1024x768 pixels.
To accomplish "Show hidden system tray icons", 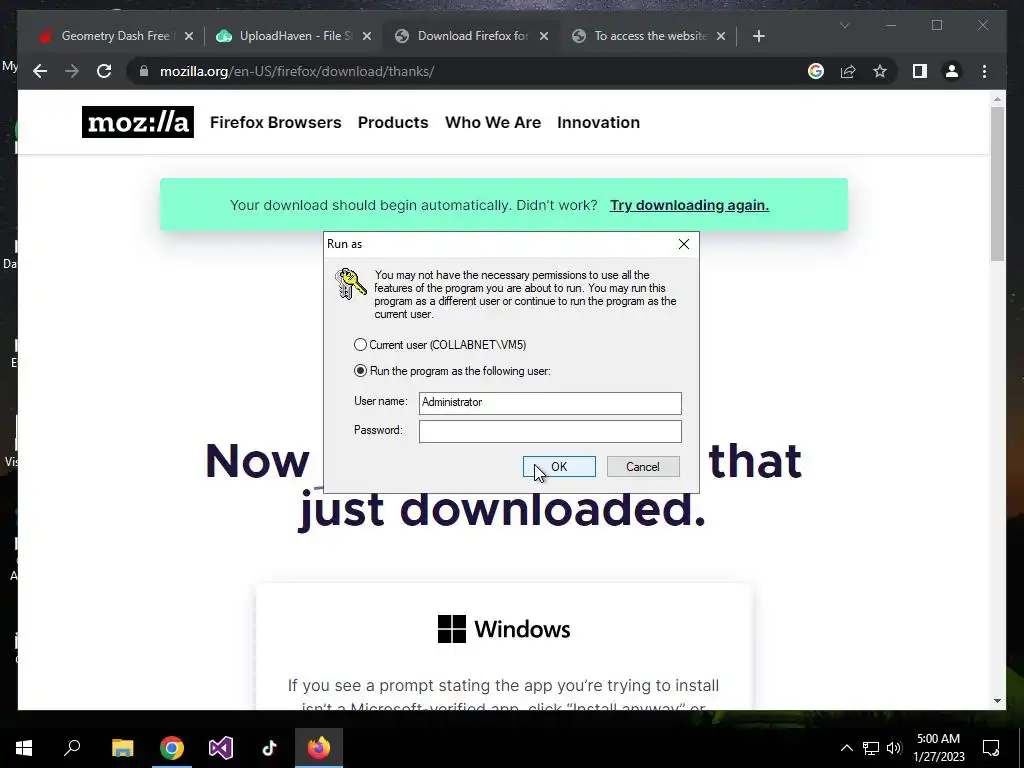I will point(846,748).
